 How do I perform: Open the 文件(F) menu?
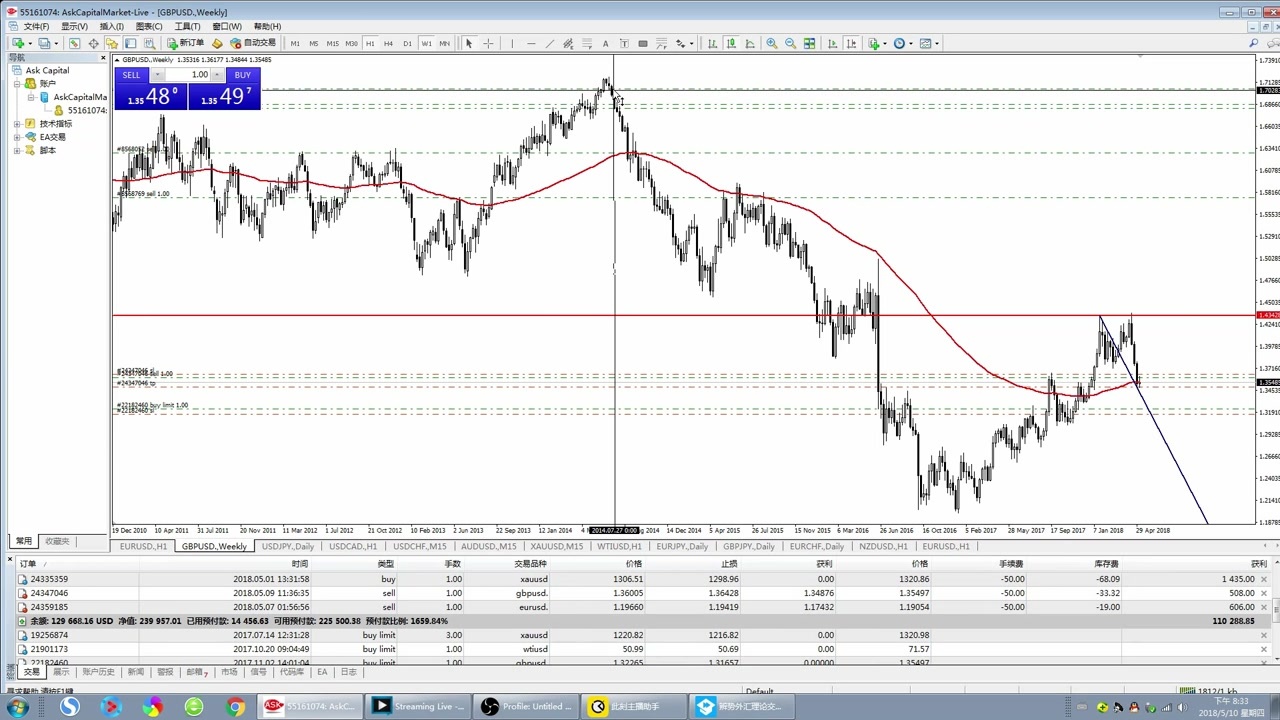[36, 26]
